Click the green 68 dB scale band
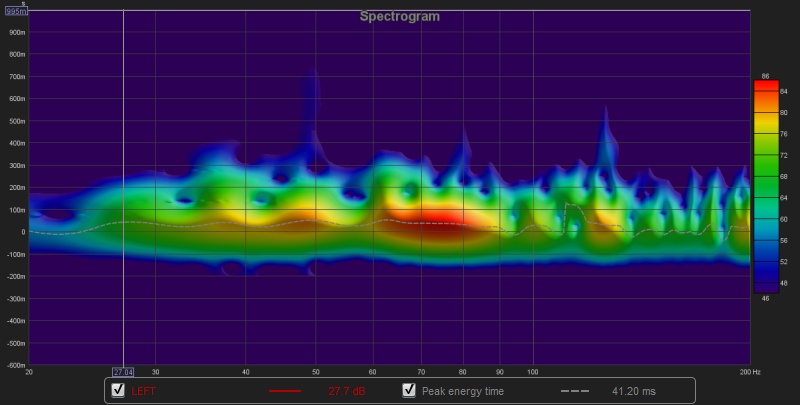The width and height of the screenshot is (800, 405). (x=765, y=178)
